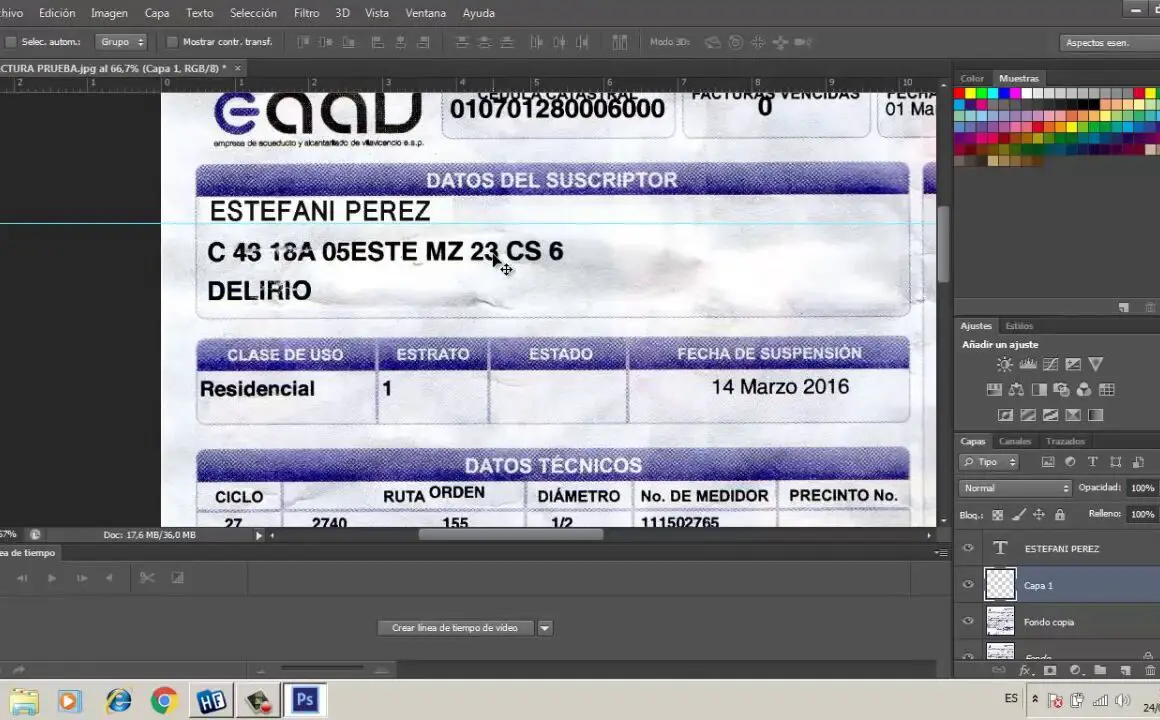Lock layer position
The image size is (1160, 720).
[1039, 514]
